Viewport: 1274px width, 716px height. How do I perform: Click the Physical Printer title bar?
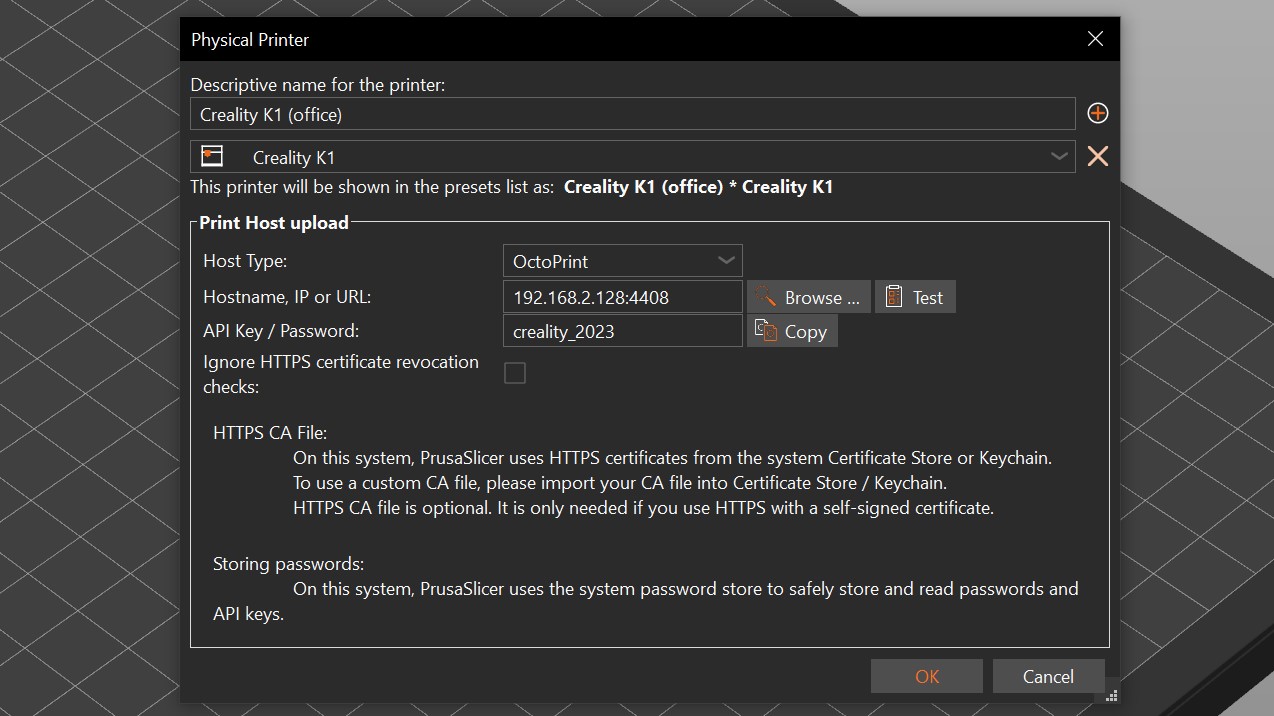600,40
